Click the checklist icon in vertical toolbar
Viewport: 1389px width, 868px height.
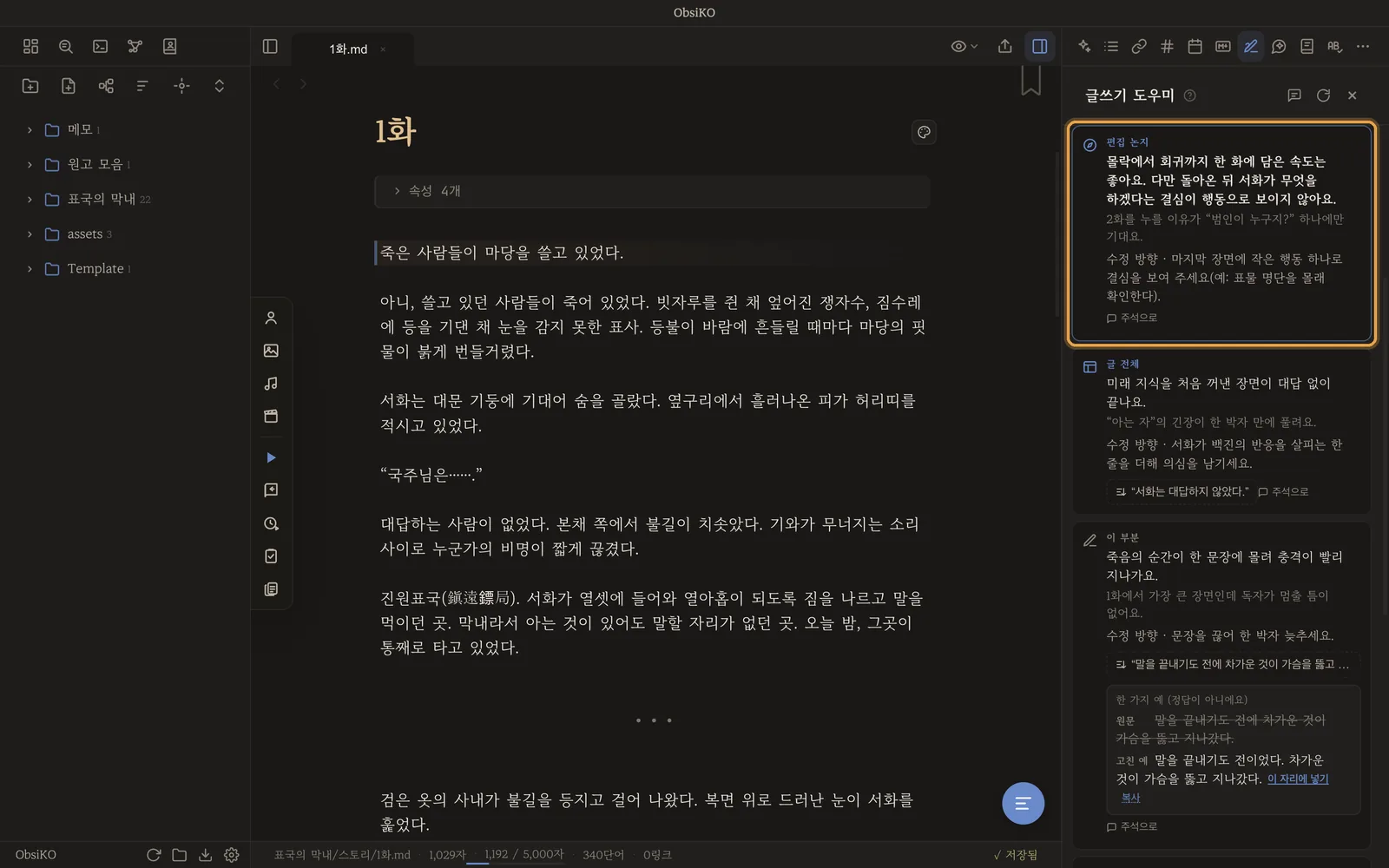click(x=271, y=556)
